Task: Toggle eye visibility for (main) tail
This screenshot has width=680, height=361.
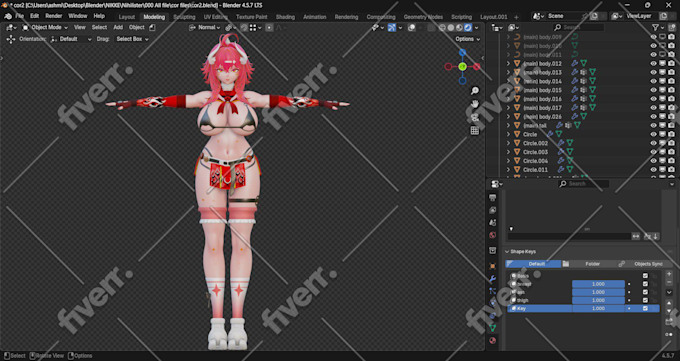Action: (x=654, y=125)
